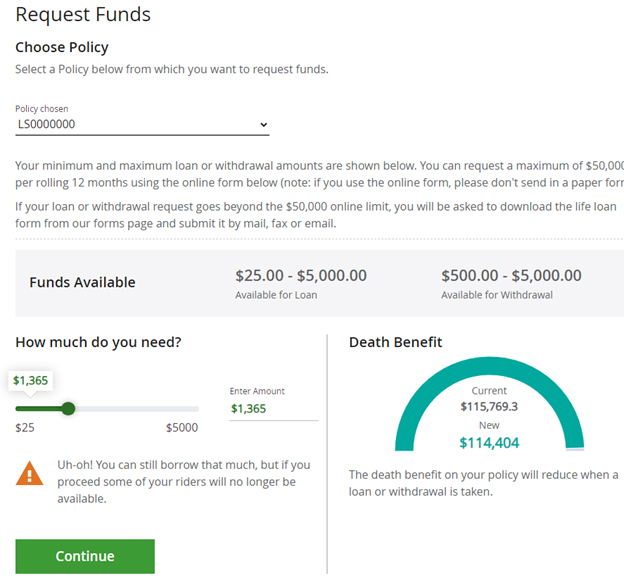Click the Death Benefit heading
The image size is (624, 578).
pyautogui.click(x=395, y=342)
